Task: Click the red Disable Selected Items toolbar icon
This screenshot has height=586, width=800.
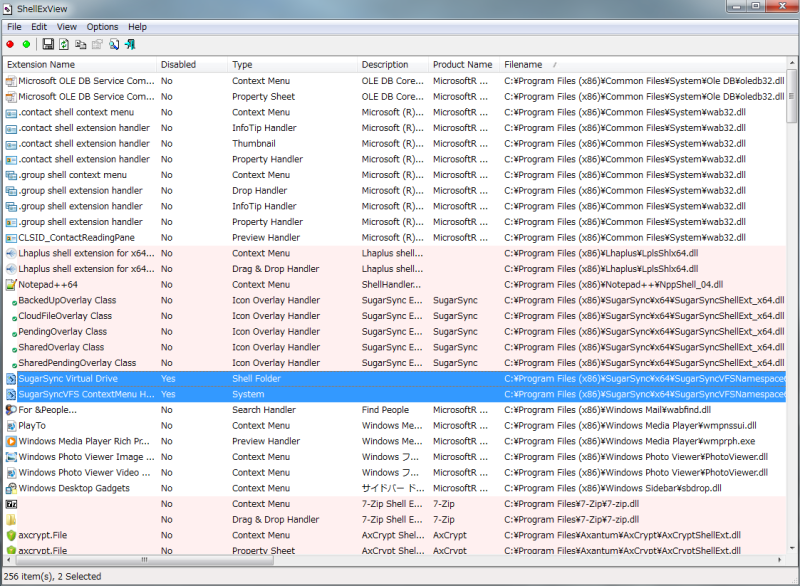Action: coord(10,44)
